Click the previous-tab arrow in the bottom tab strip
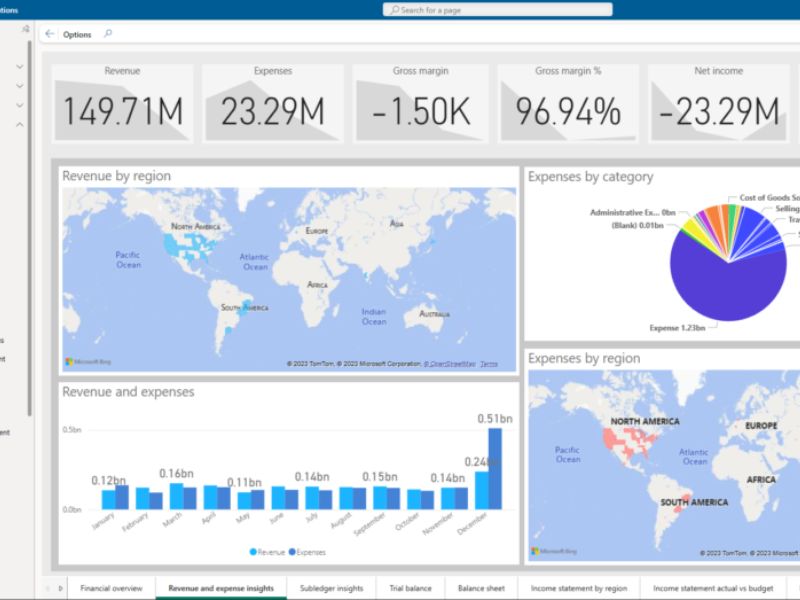 tap(47, 587)
